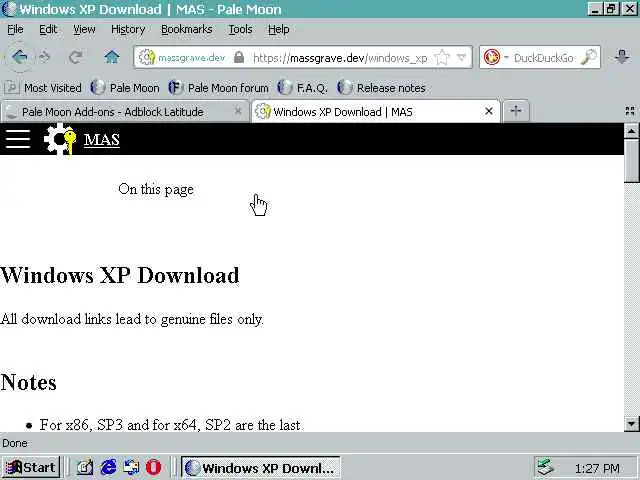Open the Release notes bookmark
Image resolution: width=640 pixels, height=480 pixels.
click(x=381, y=88)
